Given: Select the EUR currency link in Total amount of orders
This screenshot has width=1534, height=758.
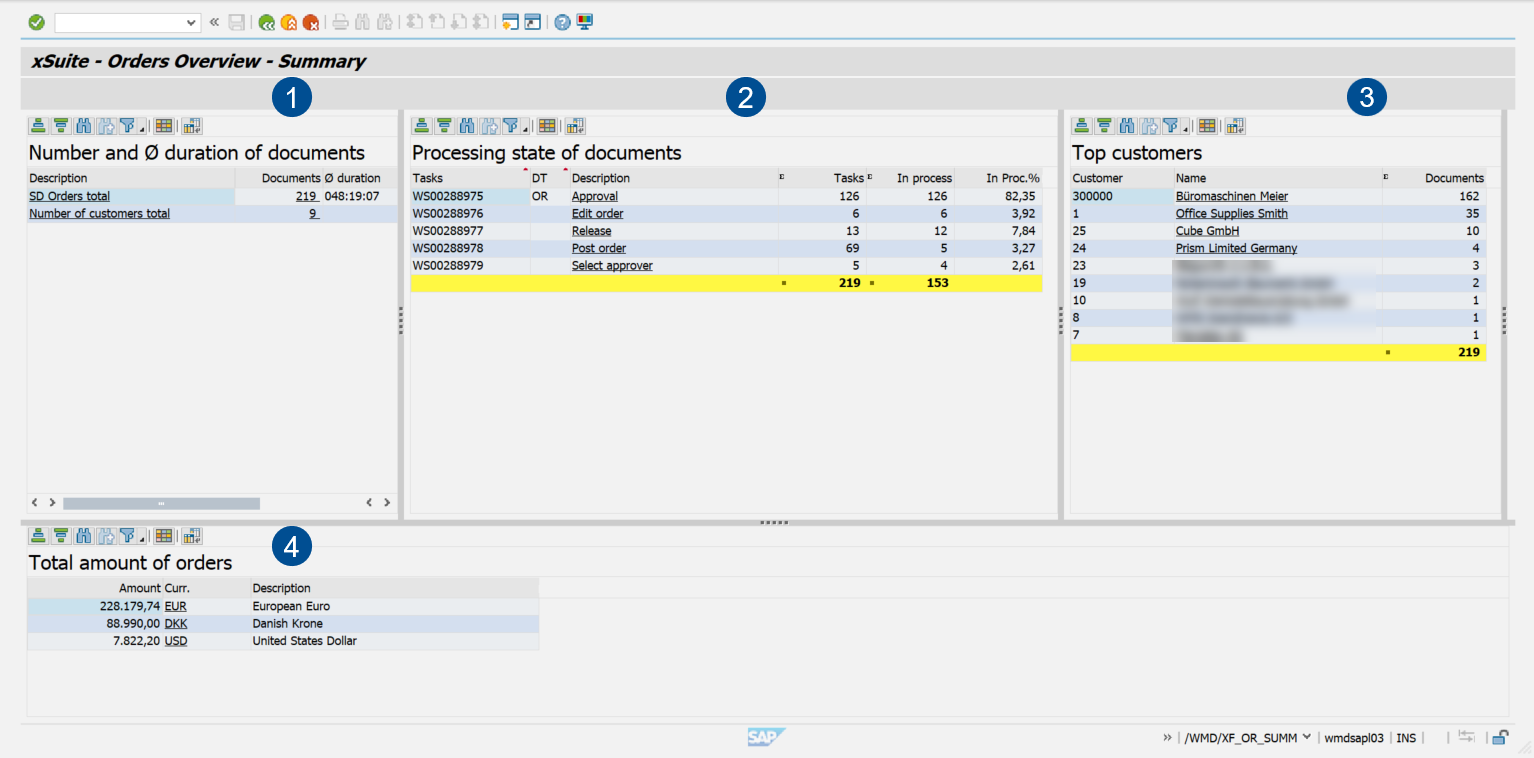Looking at the screenshot, I should tap(175, 605).
